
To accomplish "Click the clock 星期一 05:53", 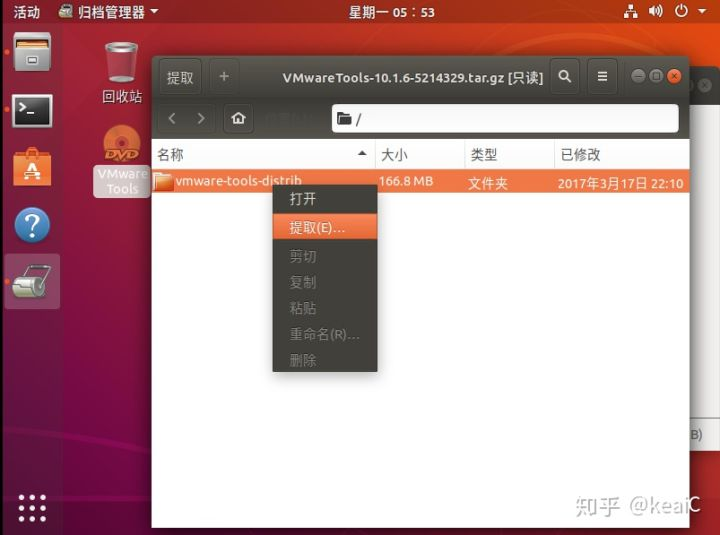I will click(x=392, y=12).
